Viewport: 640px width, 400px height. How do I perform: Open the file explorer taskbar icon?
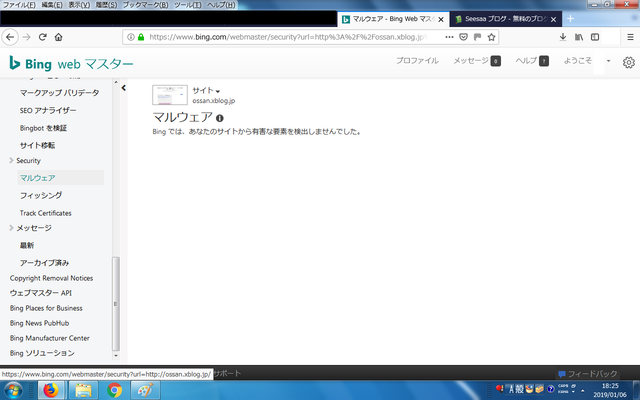[x=83, y=391]
